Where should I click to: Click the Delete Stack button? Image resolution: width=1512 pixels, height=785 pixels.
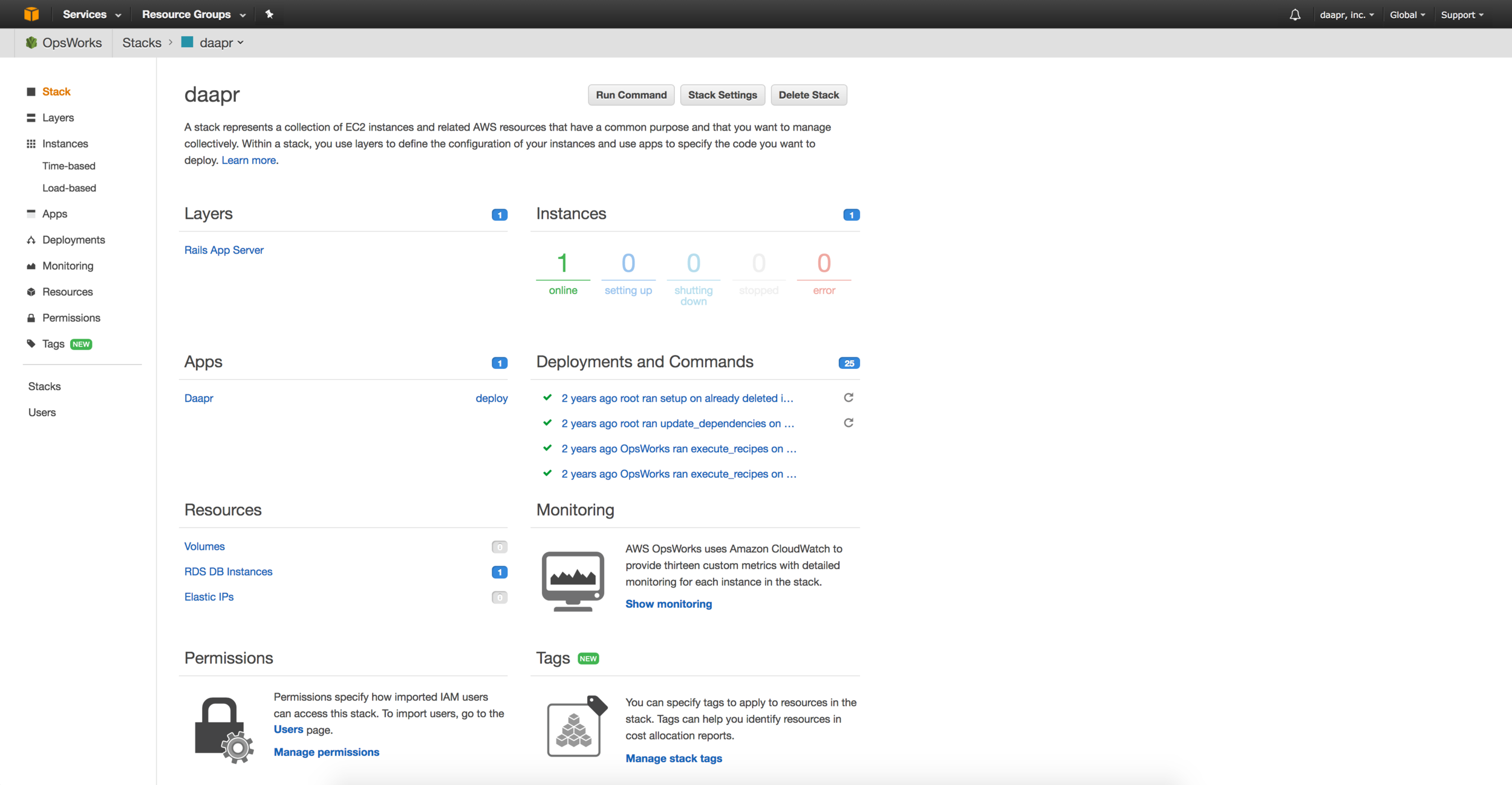pos(809,95)
